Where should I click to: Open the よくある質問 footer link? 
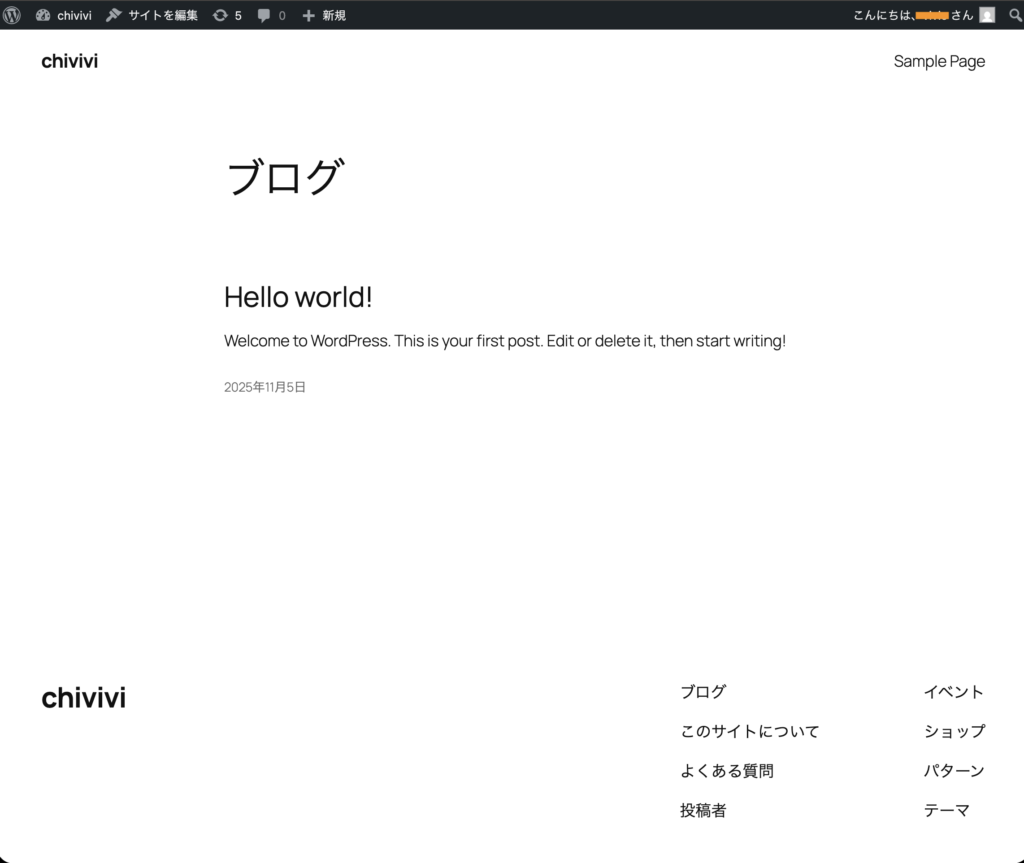pos(726,771)
